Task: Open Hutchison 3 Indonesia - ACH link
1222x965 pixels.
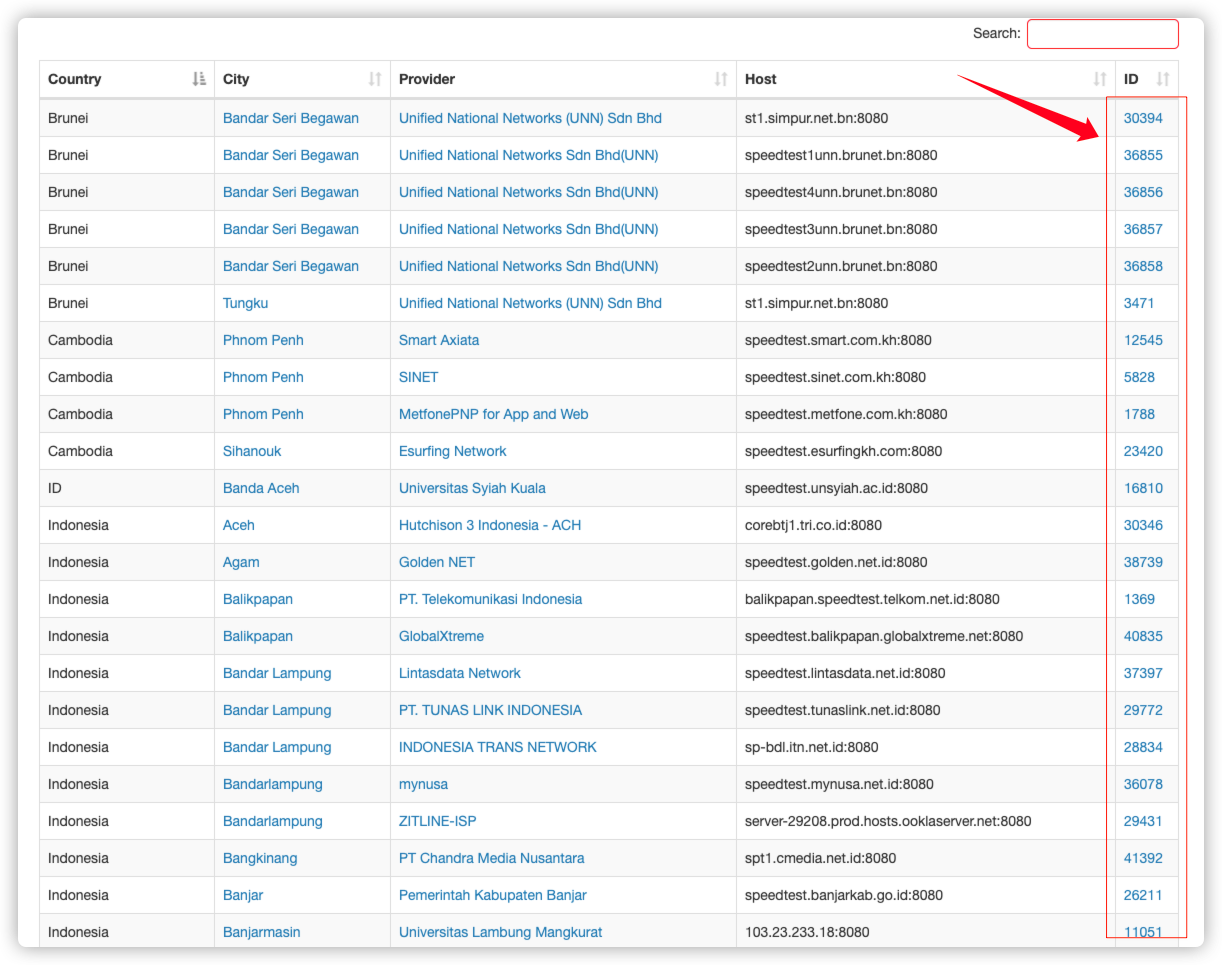Action: pyautogui.click(x=490, y=525)
